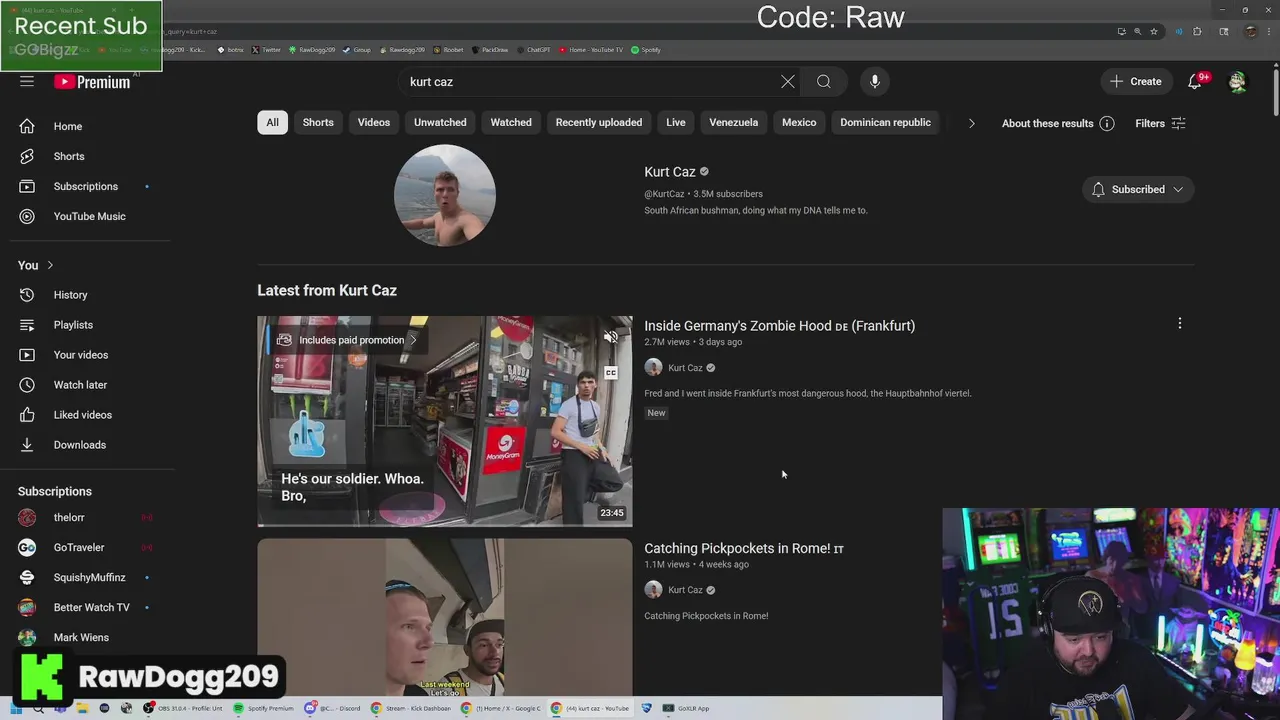Unmute the Frankfurt video preview
Image resolution: width=1280 pixels, height=720 pixels.
coord(610,337)
